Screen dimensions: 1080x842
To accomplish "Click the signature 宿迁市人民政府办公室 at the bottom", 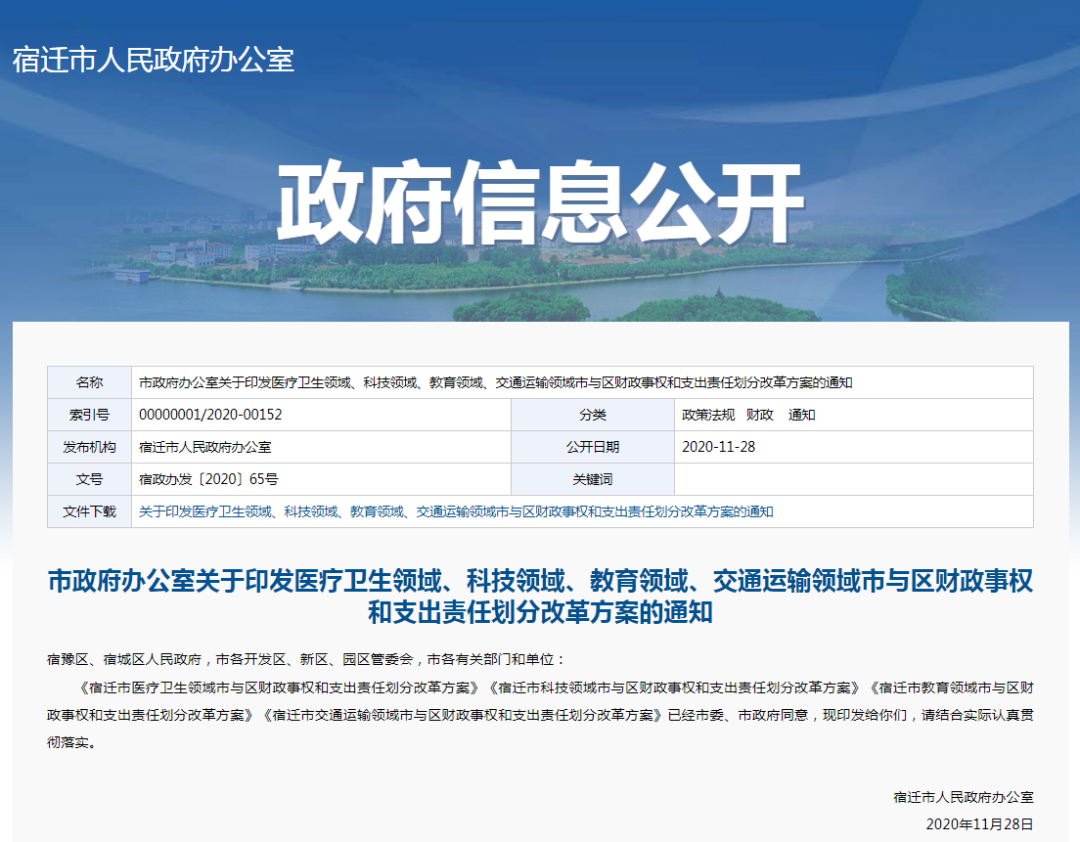I will point(964,797).
